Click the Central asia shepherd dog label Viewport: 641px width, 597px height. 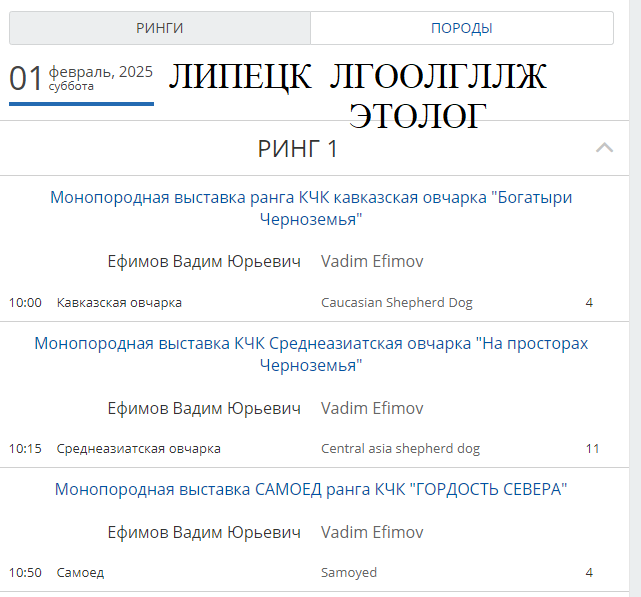click(x=400, y=449)
